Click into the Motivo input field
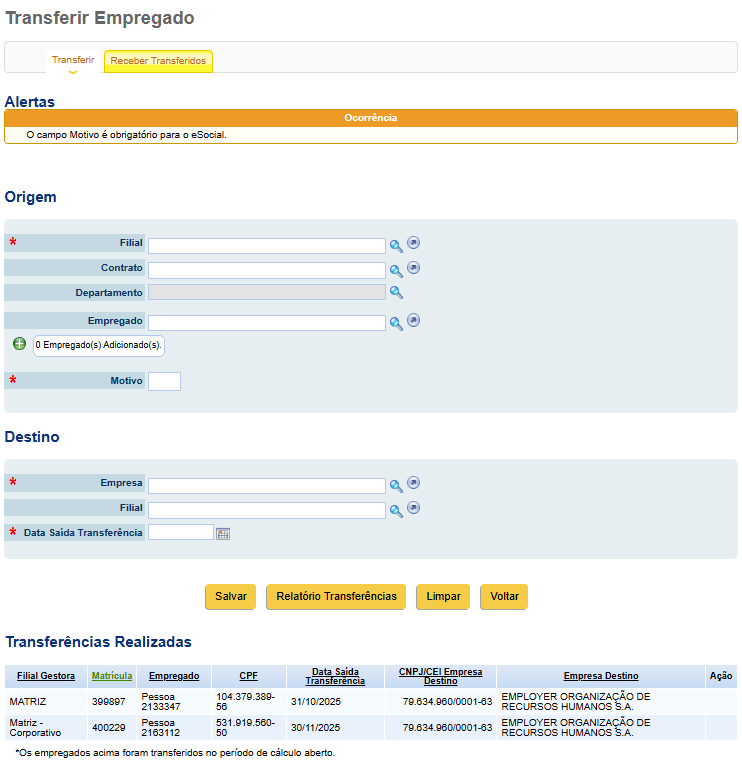This screenshot has height=778, width=742. pyautogui.click(x=164, y=382)
